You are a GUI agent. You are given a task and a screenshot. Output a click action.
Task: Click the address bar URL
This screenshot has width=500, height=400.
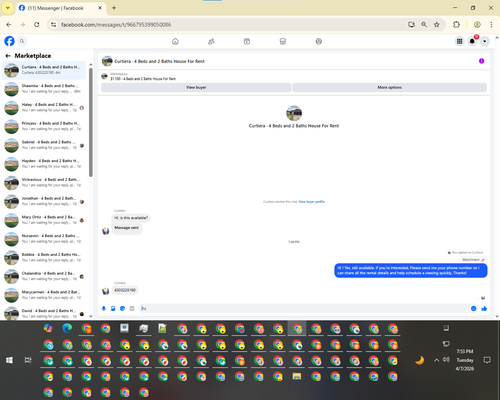(116, 25)
